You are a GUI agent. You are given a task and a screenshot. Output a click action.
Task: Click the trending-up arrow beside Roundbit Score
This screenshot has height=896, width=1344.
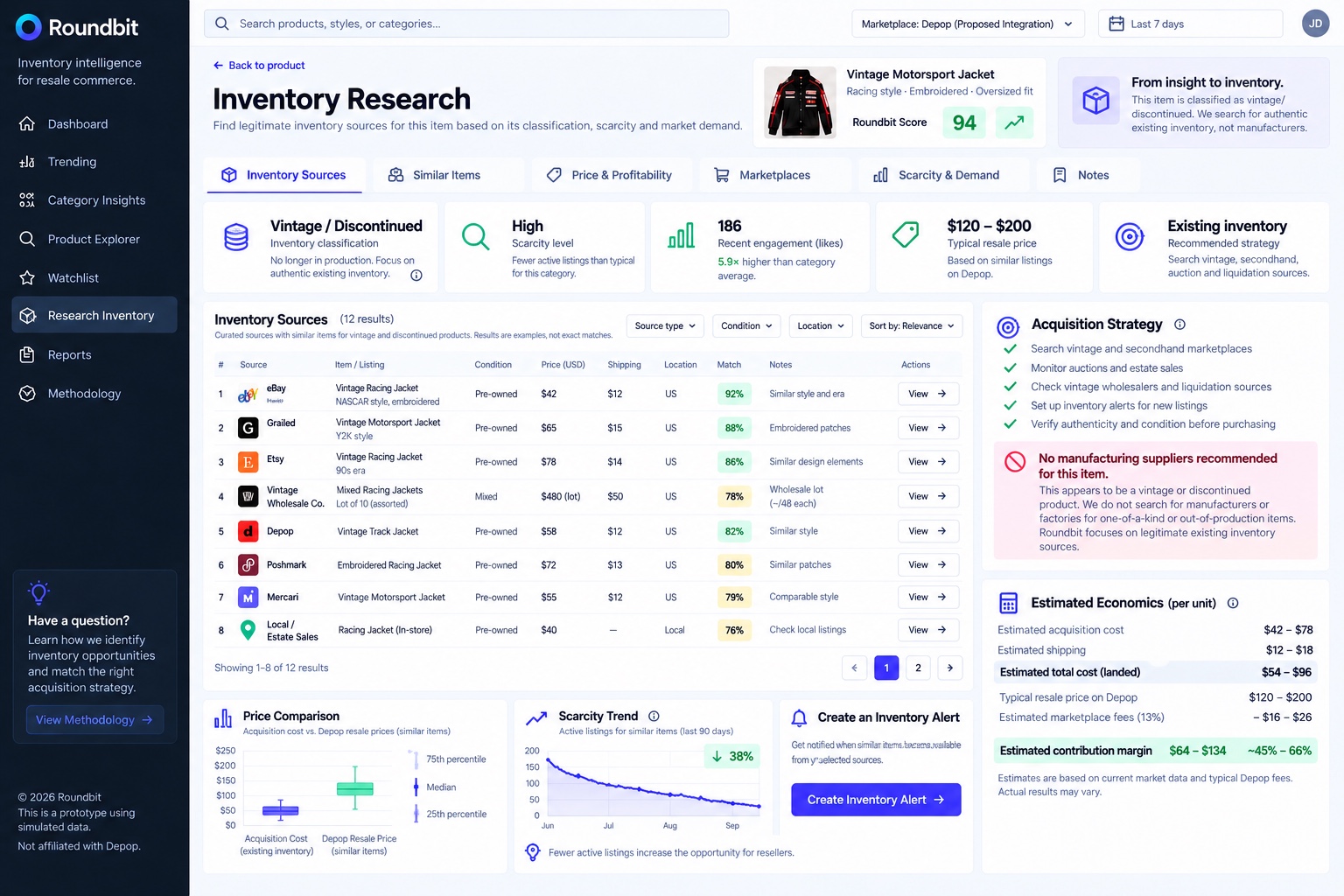(x=1014, y=122)
